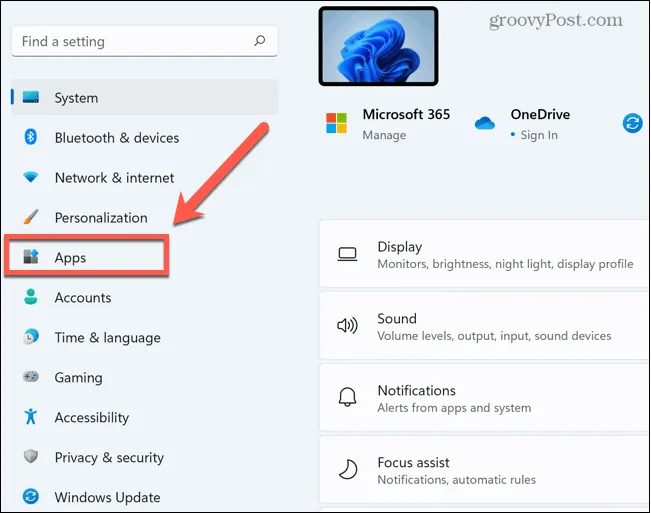Viewport: 651px width, 513px height.
Task: Click the Gaming controller icon
Action: [x=31, y=376]
